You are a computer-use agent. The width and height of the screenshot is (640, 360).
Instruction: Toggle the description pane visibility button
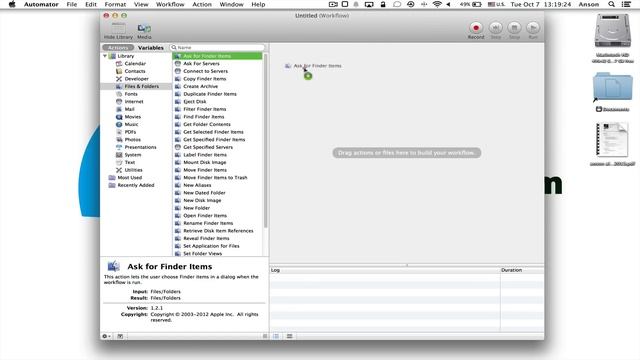point(120,336)
